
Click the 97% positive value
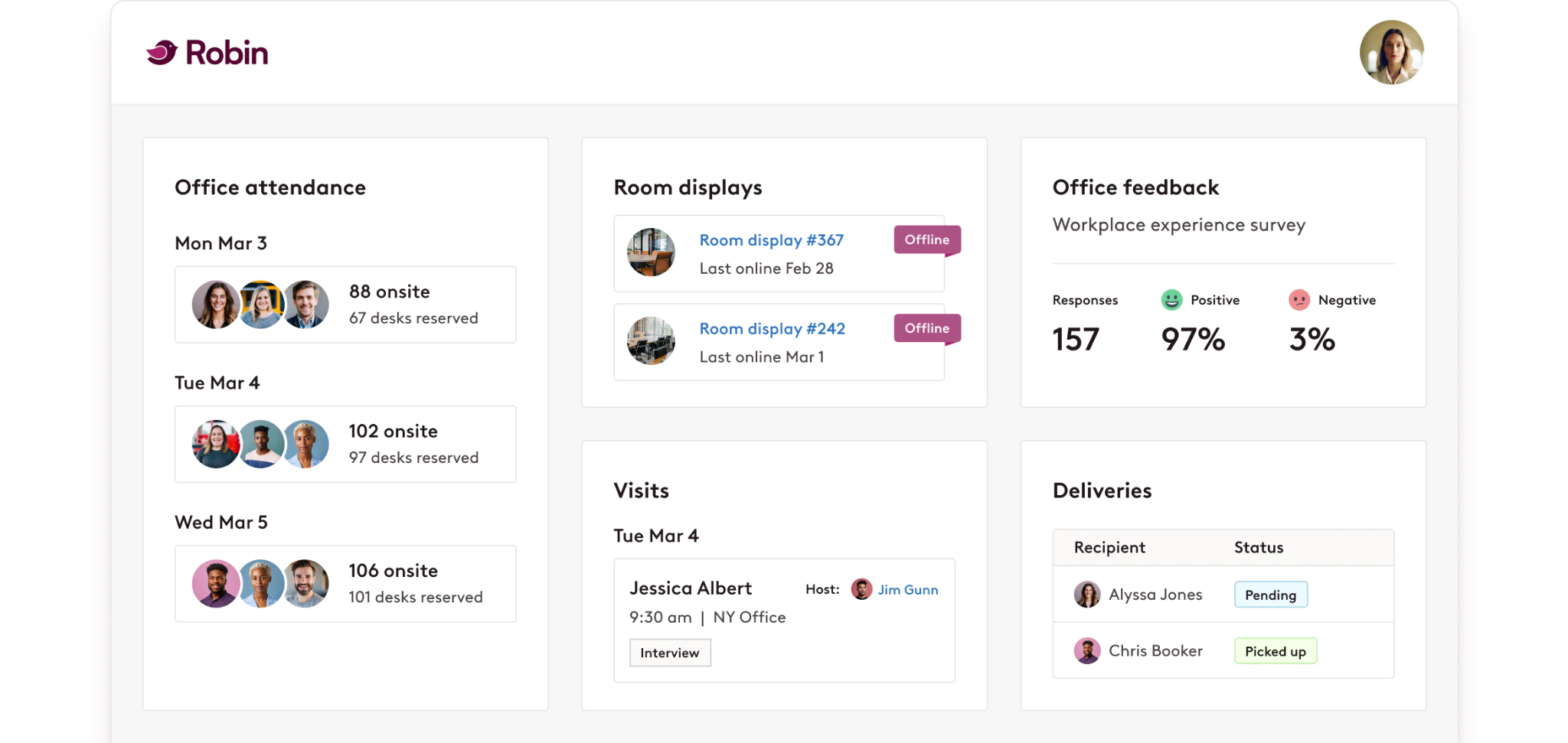pyautogui.click(x=1193, y=339)
